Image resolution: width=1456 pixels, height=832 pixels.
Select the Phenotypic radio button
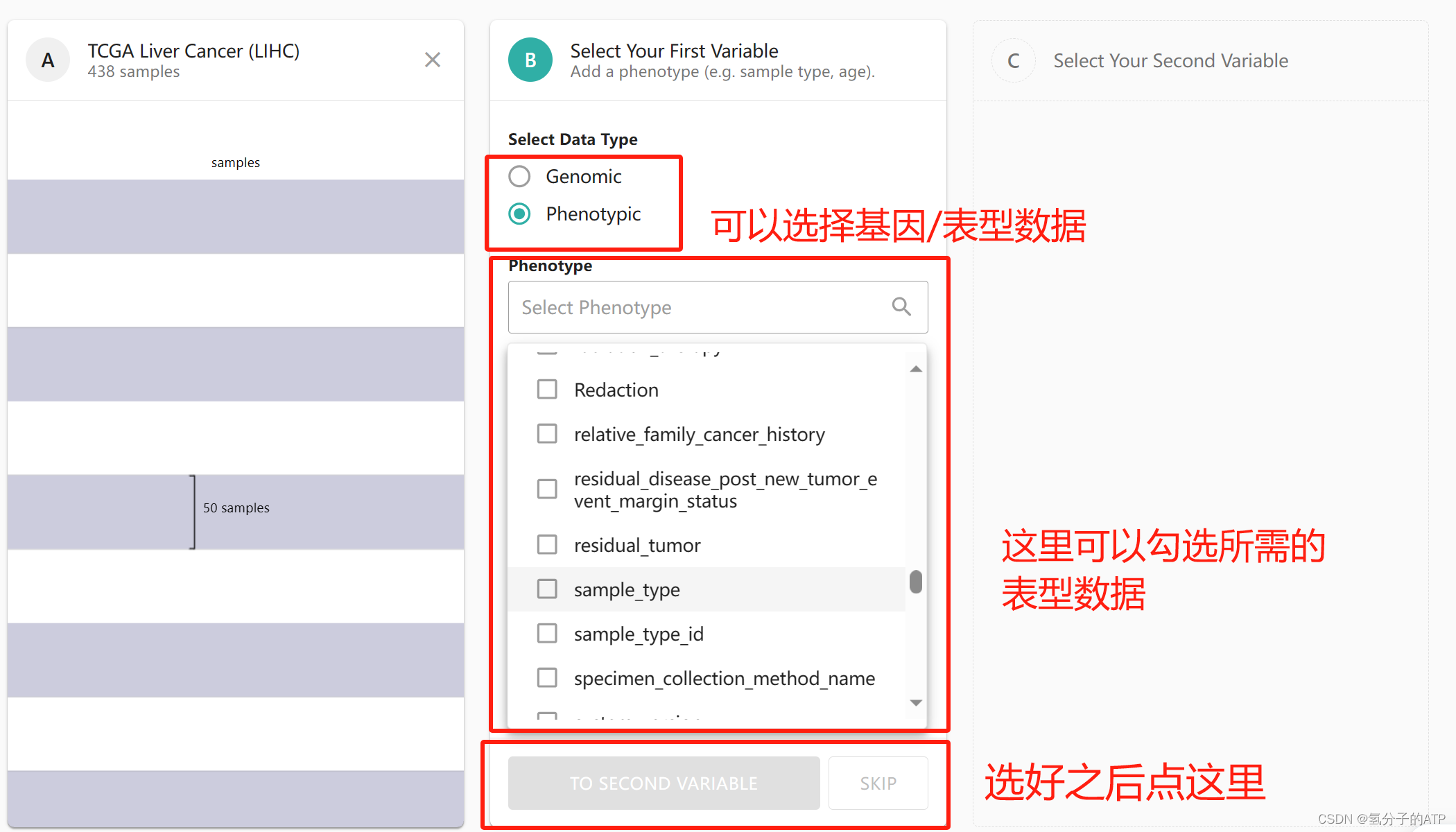click(x=519, y=214)
